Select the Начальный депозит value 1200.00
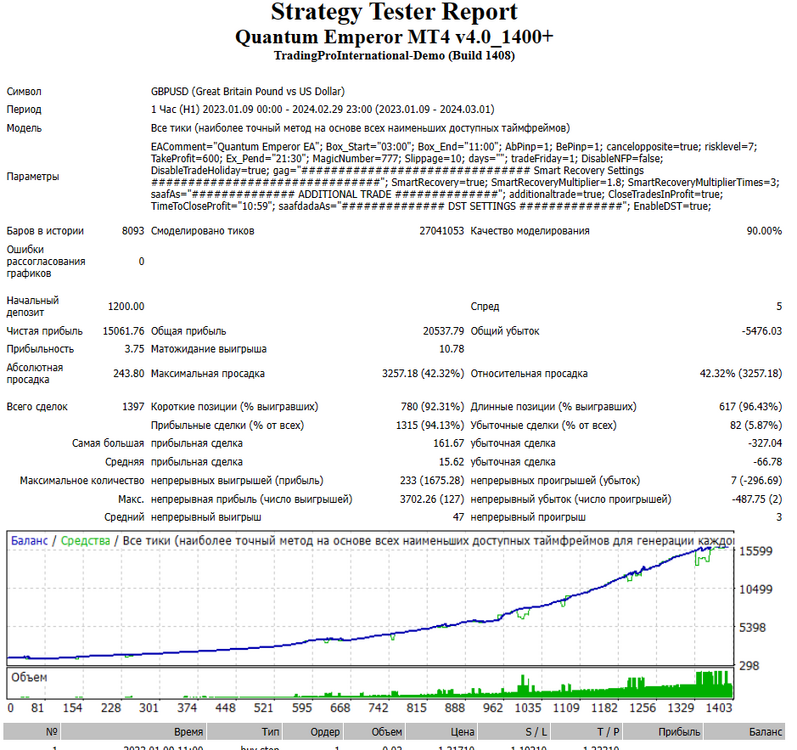The height and width of the screenshot is (750, 797). [x=126, y=306]
